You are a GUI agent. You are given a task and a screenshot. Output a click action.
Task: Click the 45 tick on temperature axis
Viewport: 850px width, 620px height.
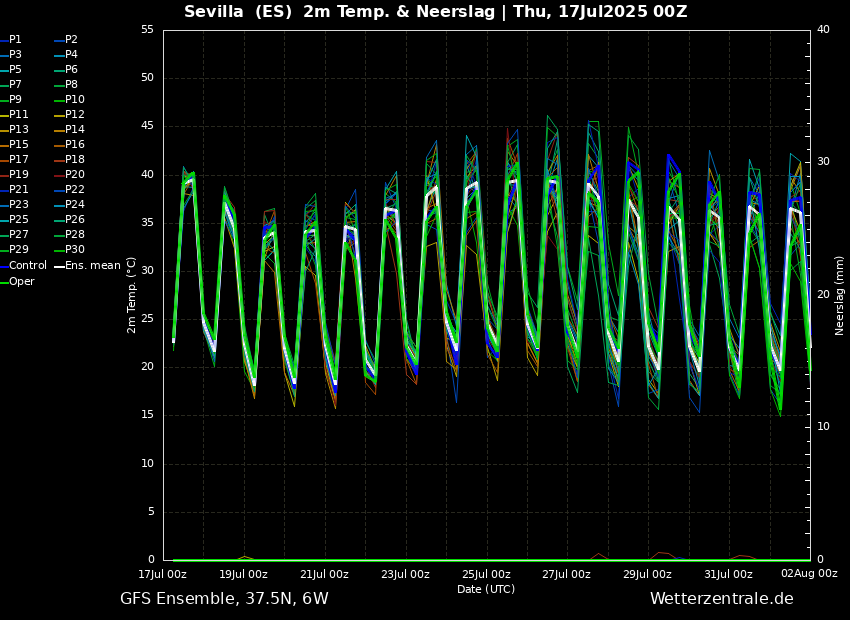pyautogui.click(x=146, y=126)
